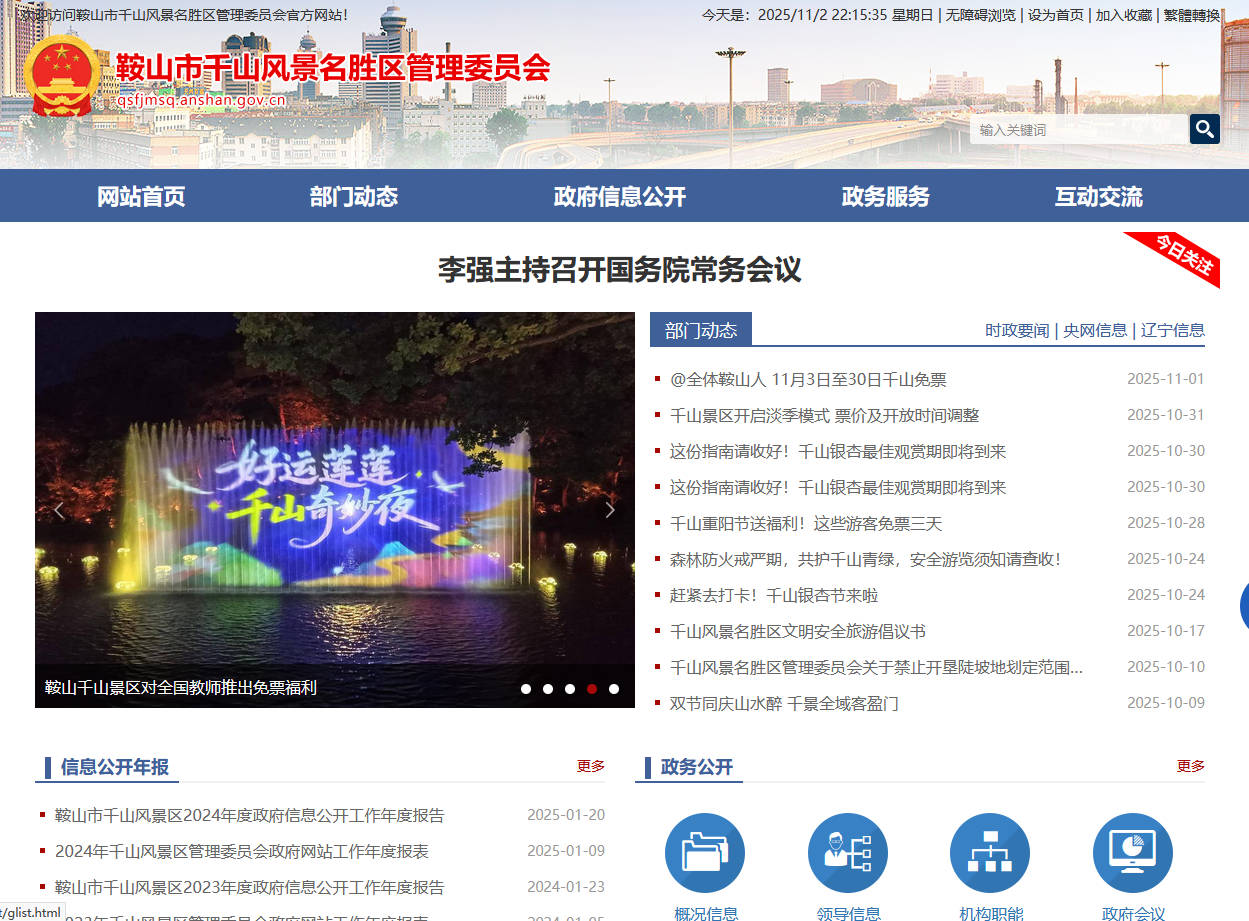Focus the 输入关键词 search field

coord(1078,130)
